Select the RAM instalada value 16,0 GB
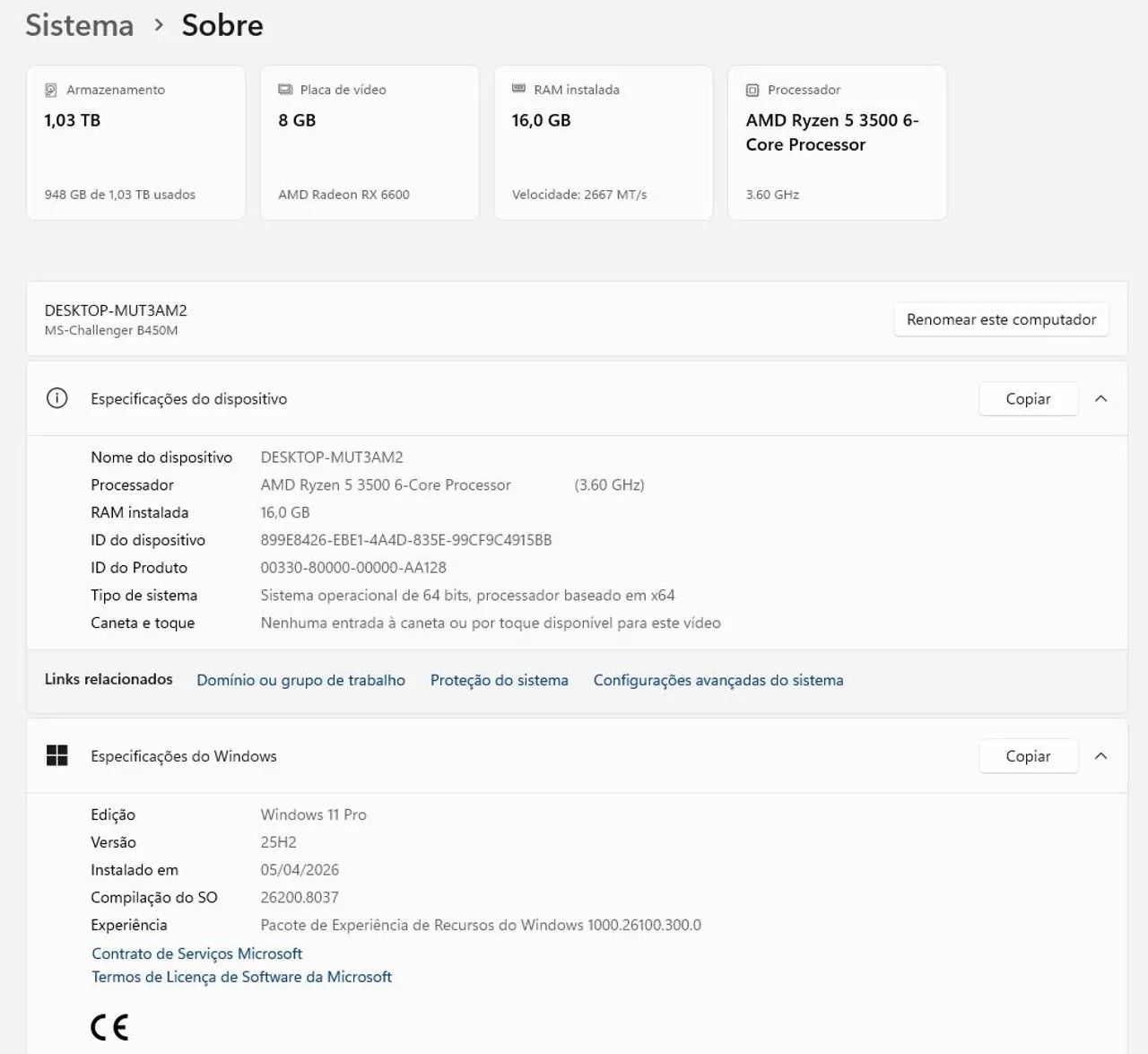 coord(285,512)
